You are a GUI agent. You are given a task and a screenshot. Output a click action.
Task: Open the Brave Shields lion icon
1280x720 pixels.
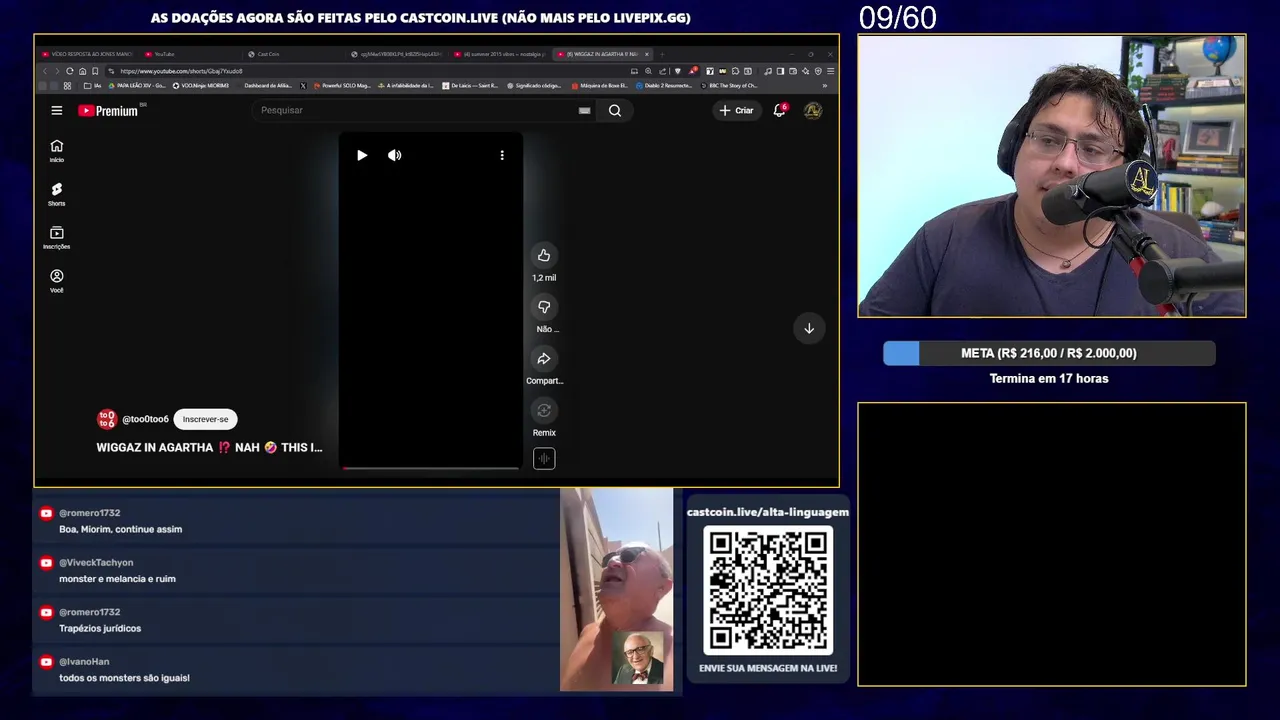[x=678, y=71]
